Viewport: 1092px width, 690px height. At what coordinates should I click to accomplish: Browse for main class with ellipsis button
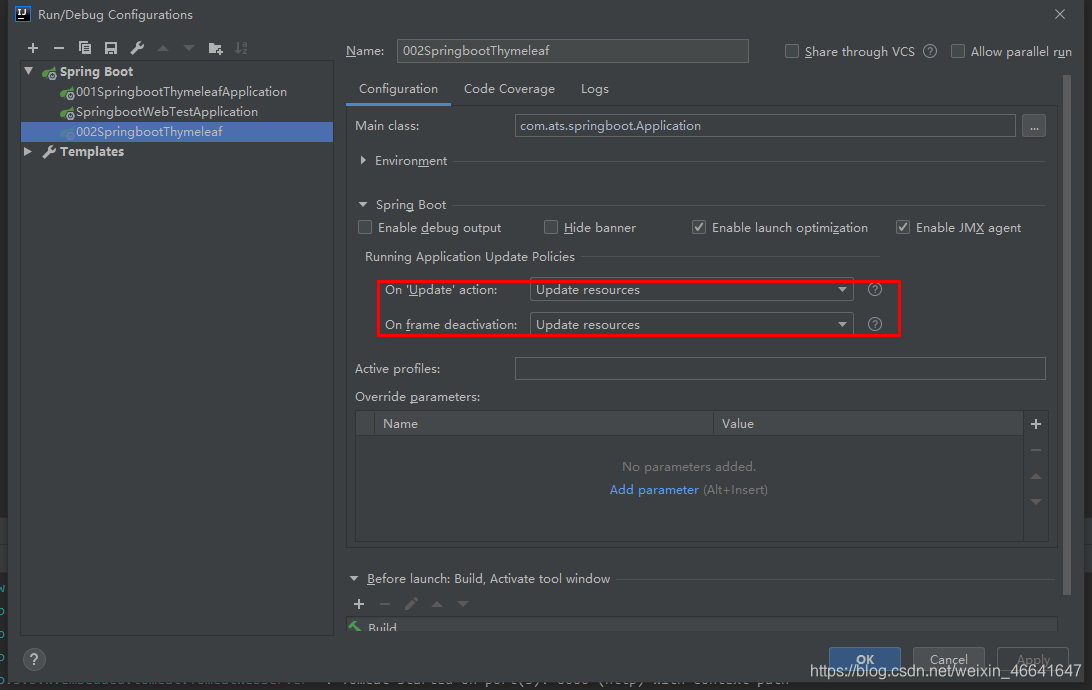[1034, 126]
